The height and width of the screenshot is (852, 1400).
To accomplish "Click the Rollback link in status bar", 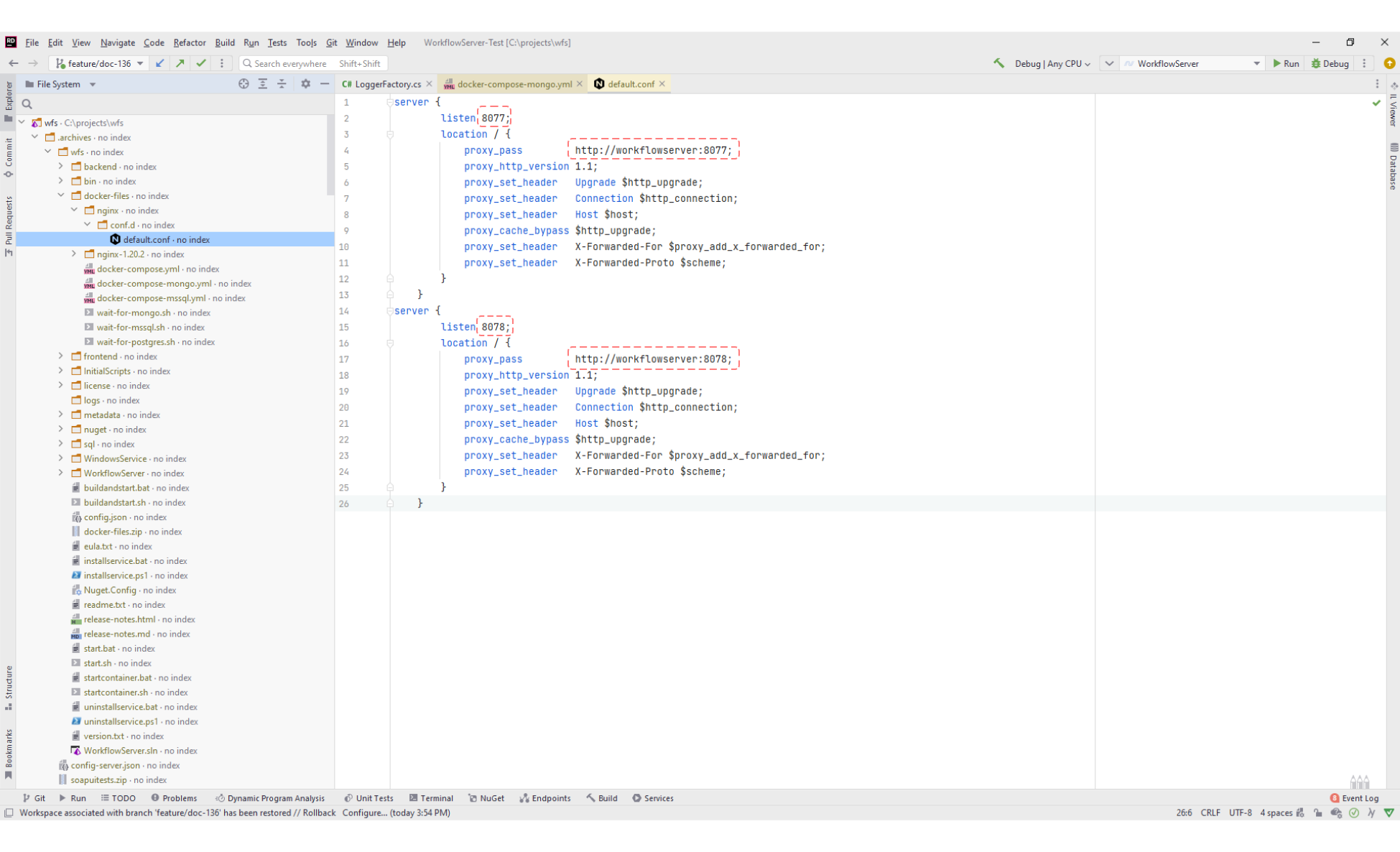I will click(x=319, y=813).
